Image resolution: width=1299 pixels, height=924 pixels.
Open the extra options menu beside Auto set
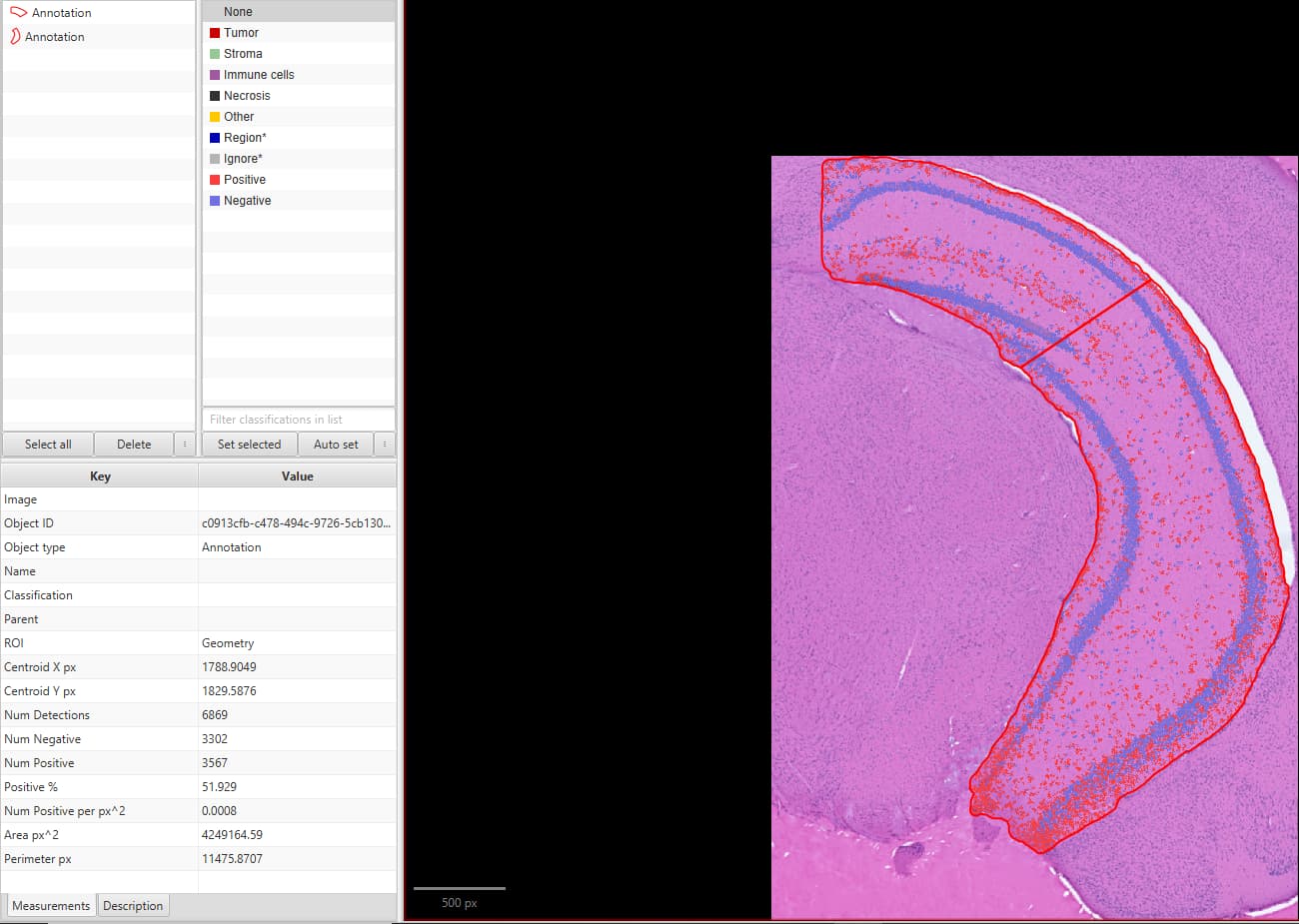click(385, 444)
